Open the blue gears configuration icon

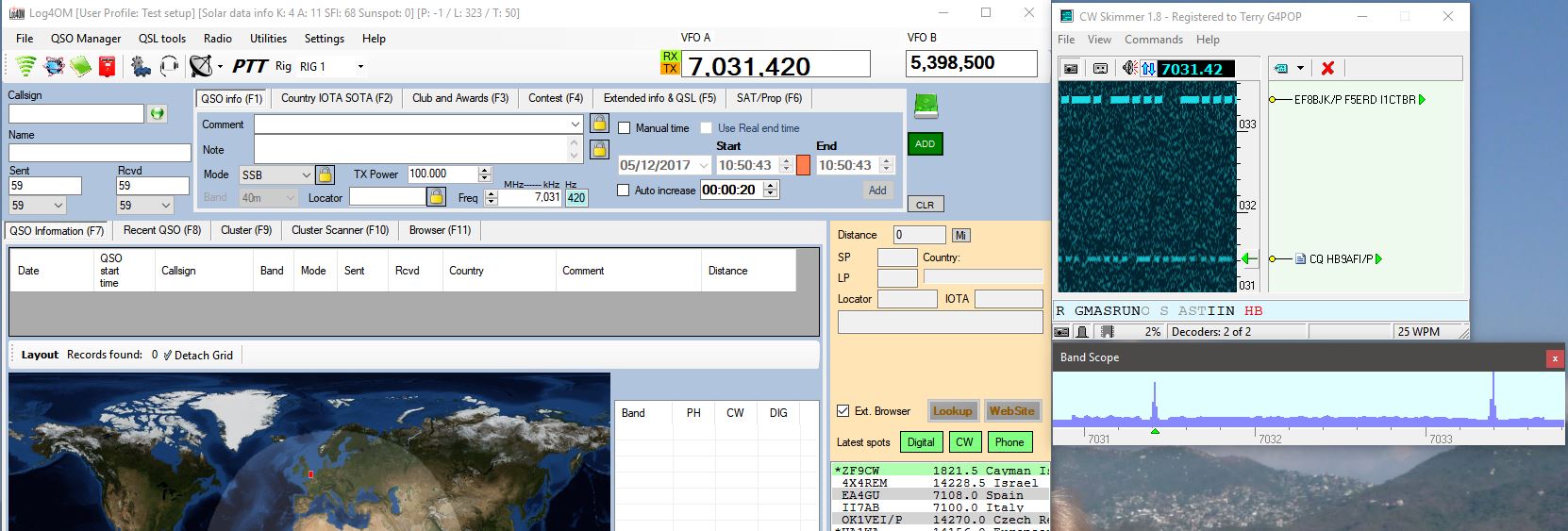(142, 66)
